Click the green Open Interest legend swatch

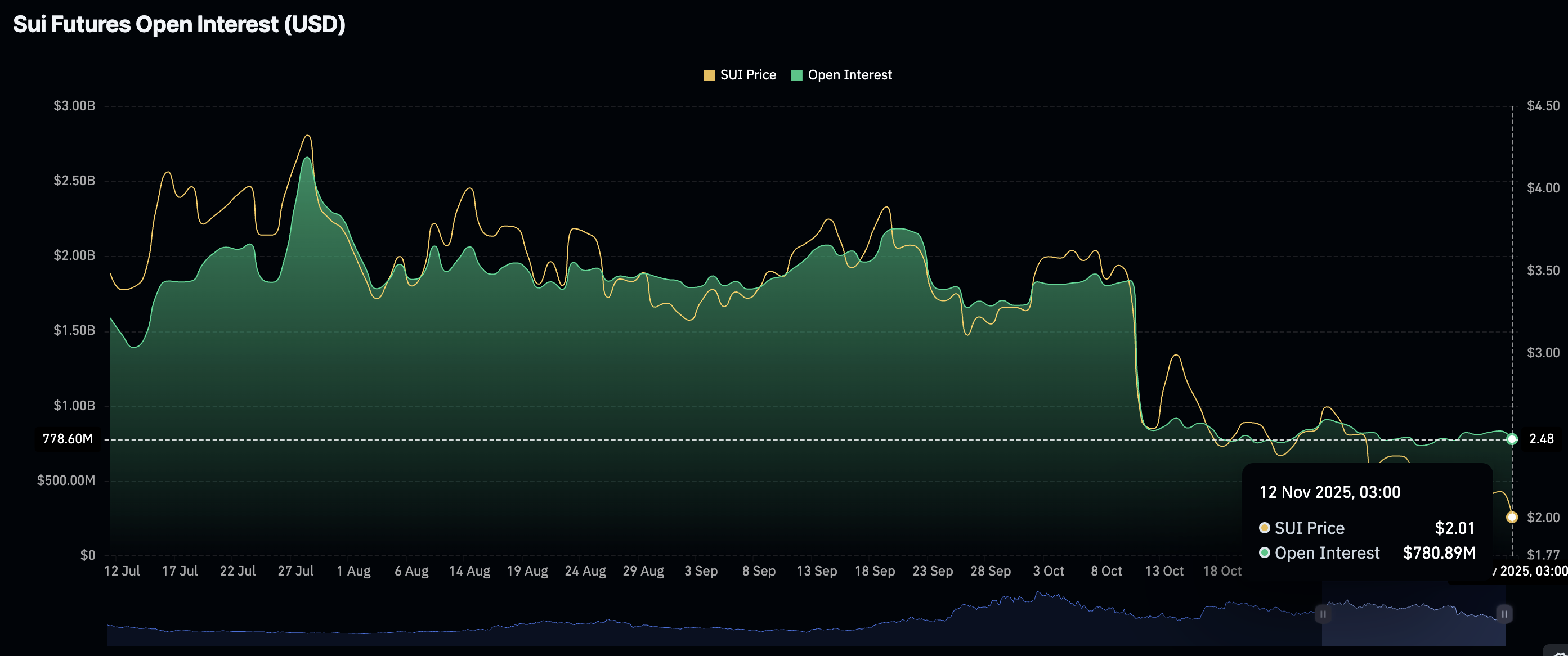tap(796, 75)
